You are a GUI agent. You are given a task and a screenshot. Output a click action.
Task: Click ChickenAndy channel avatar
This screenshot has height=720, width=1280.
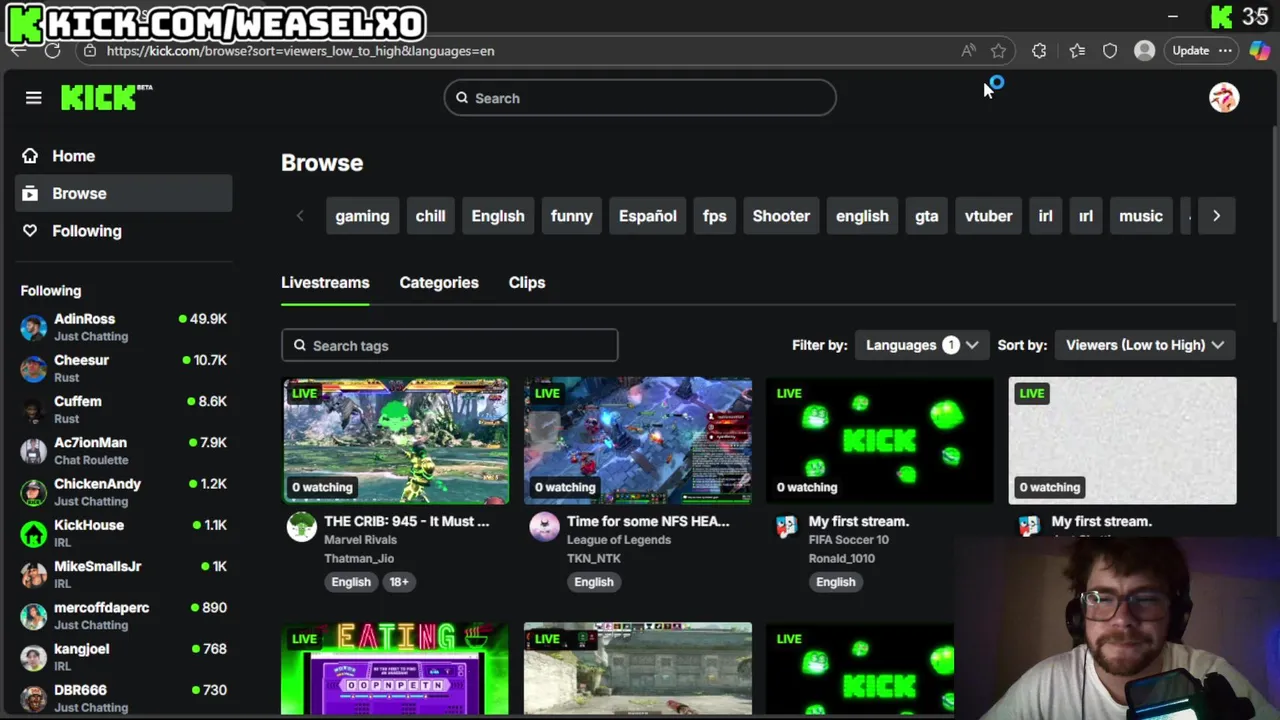(x=34, y=492)
